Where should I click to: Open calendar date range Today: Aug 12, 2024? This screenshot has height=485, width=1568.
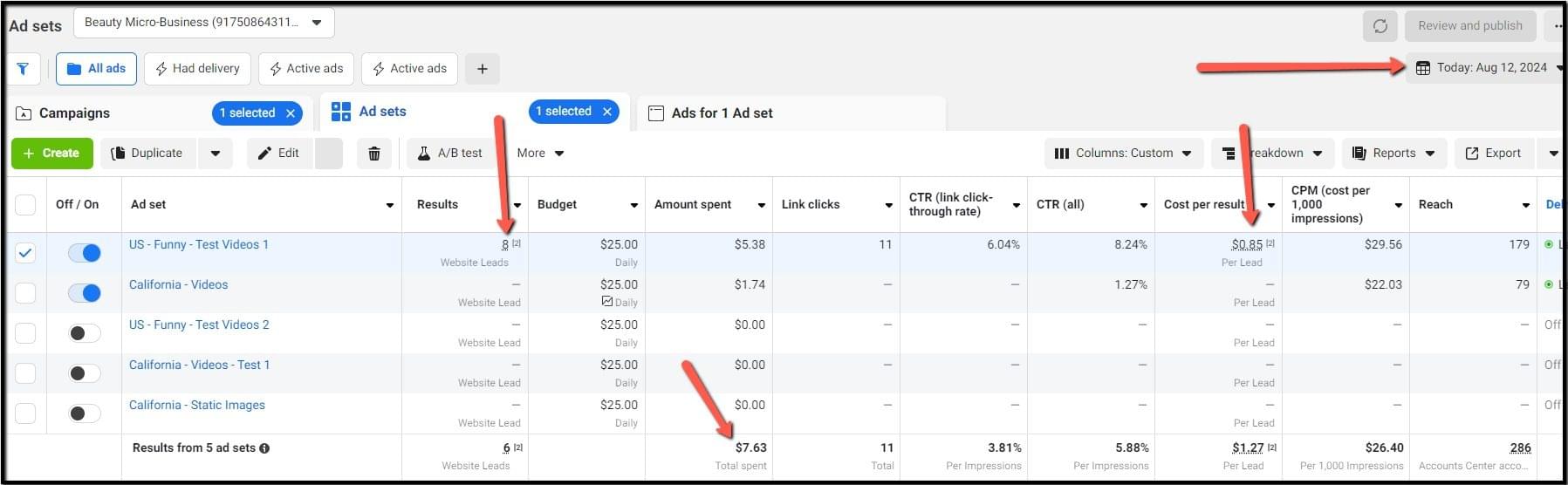(1483, 68)
